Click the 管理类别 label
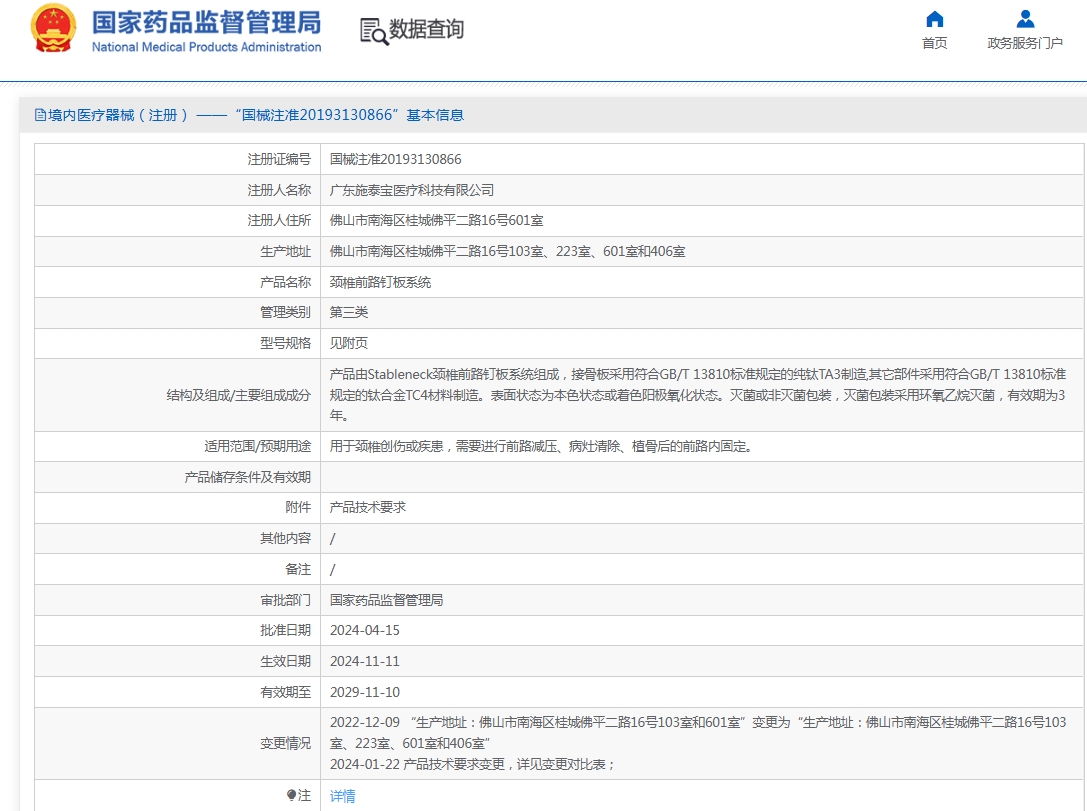 pos(286,313)
